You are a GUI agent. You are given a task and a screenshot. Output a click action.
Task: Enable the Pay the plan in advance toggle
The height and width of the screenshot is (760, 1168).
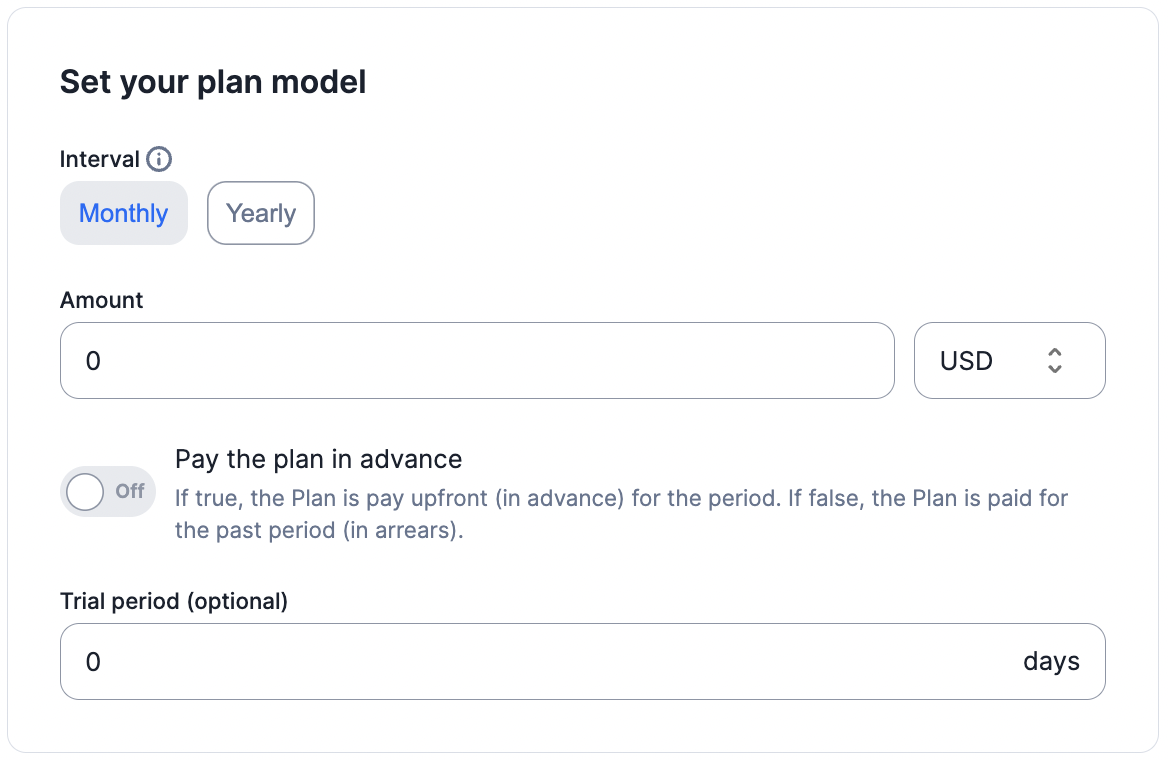coord(108,491)
